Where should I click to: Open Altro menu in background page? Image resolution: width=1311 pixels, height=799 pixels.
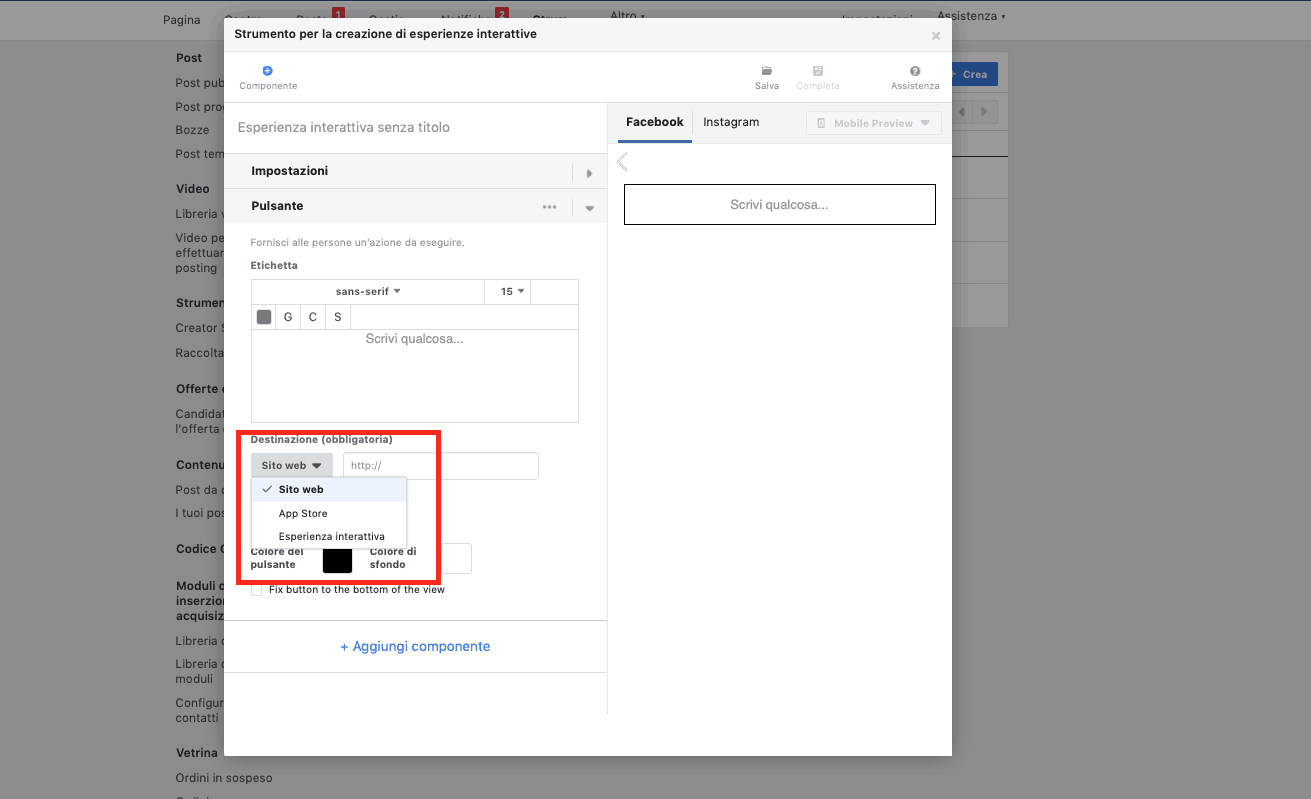pos(627,16)
